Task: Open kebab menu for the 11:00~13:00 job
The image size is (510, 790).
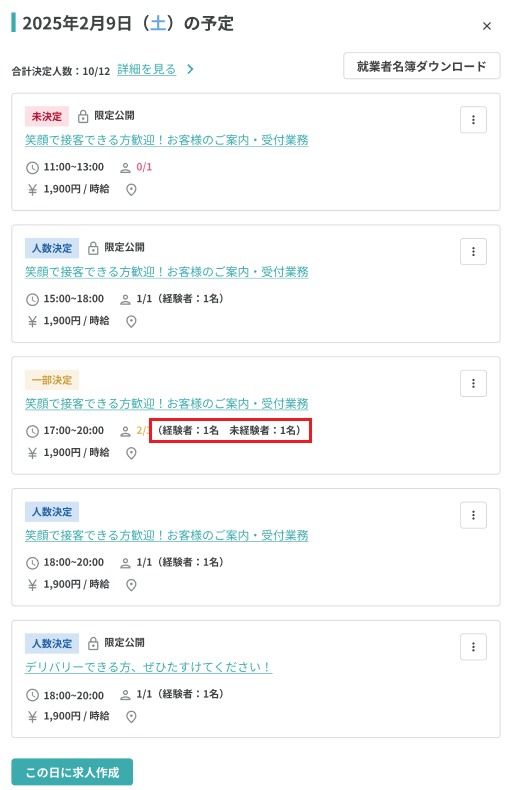Action: pyautogui.click(x=473, y=120)
